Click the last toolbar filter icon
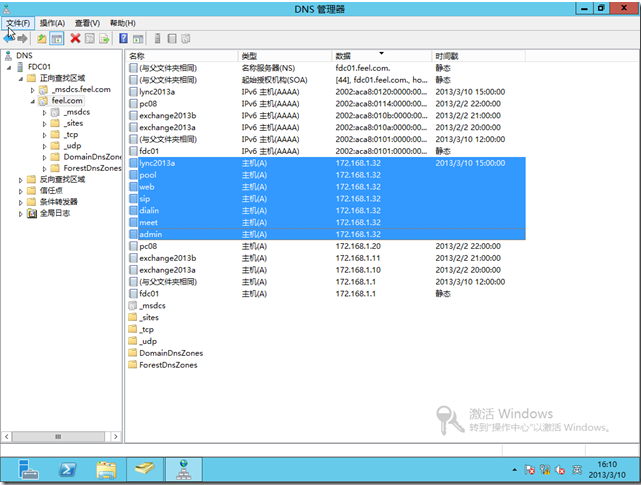 186,39
